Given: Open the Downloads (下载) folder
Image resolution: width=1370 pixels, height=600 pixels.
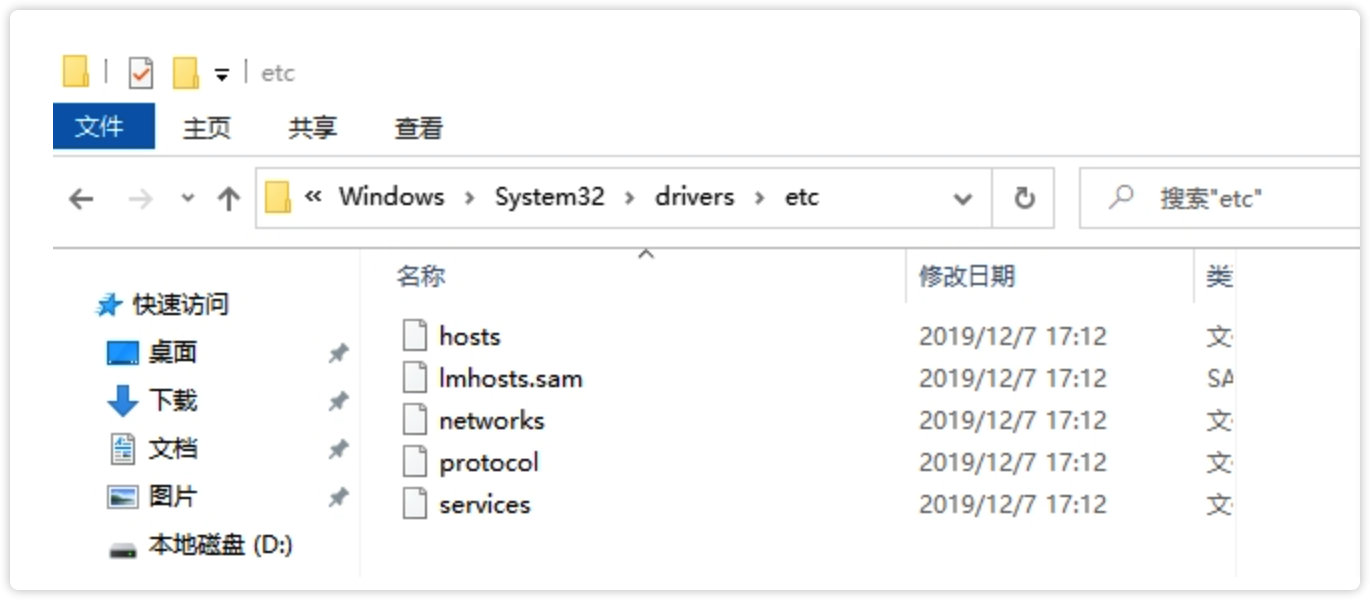Looking at the screenshot, I should point(172,400).
